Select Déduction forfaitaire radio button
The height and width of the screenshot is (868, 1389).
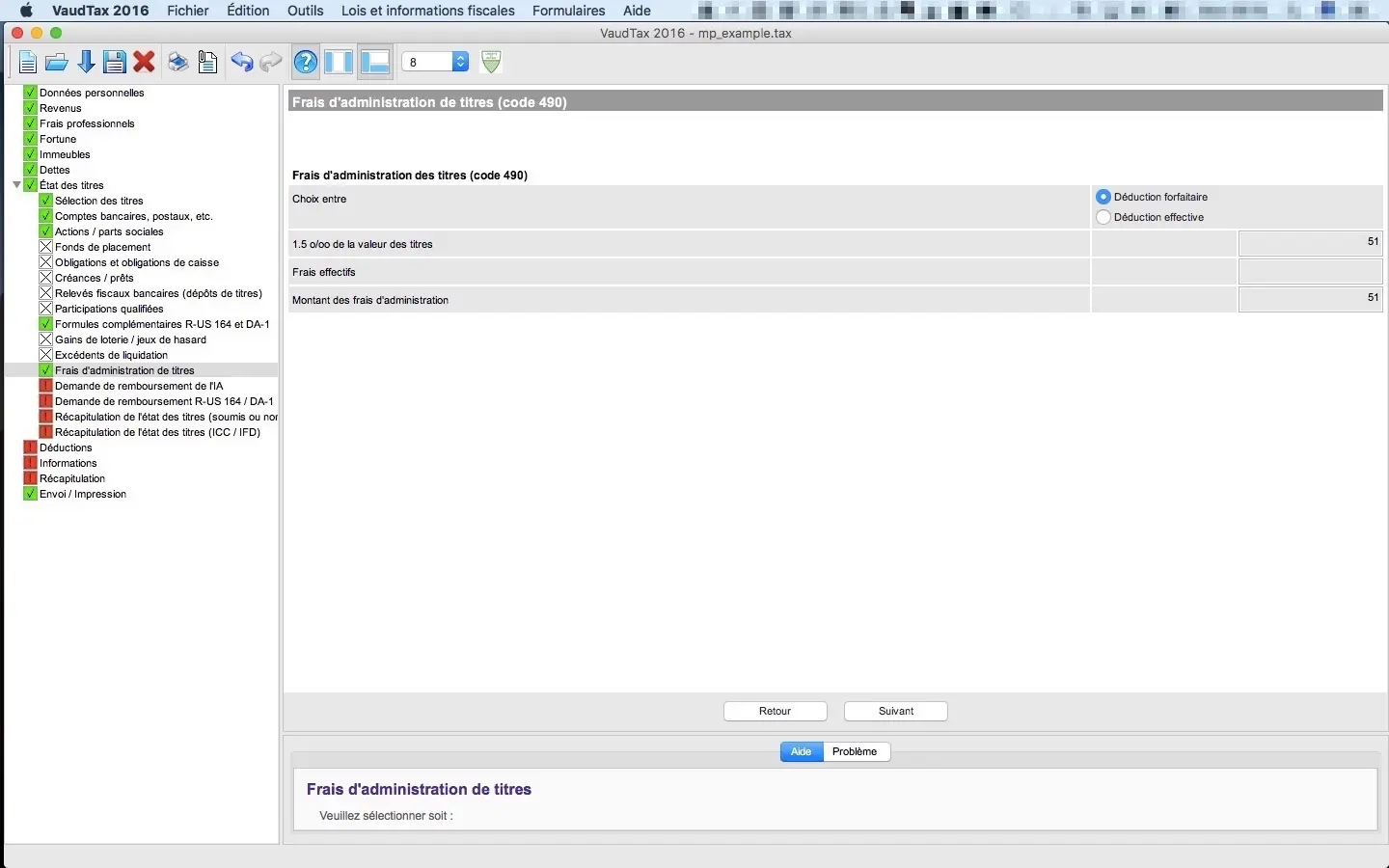(x=1103, y=197)
